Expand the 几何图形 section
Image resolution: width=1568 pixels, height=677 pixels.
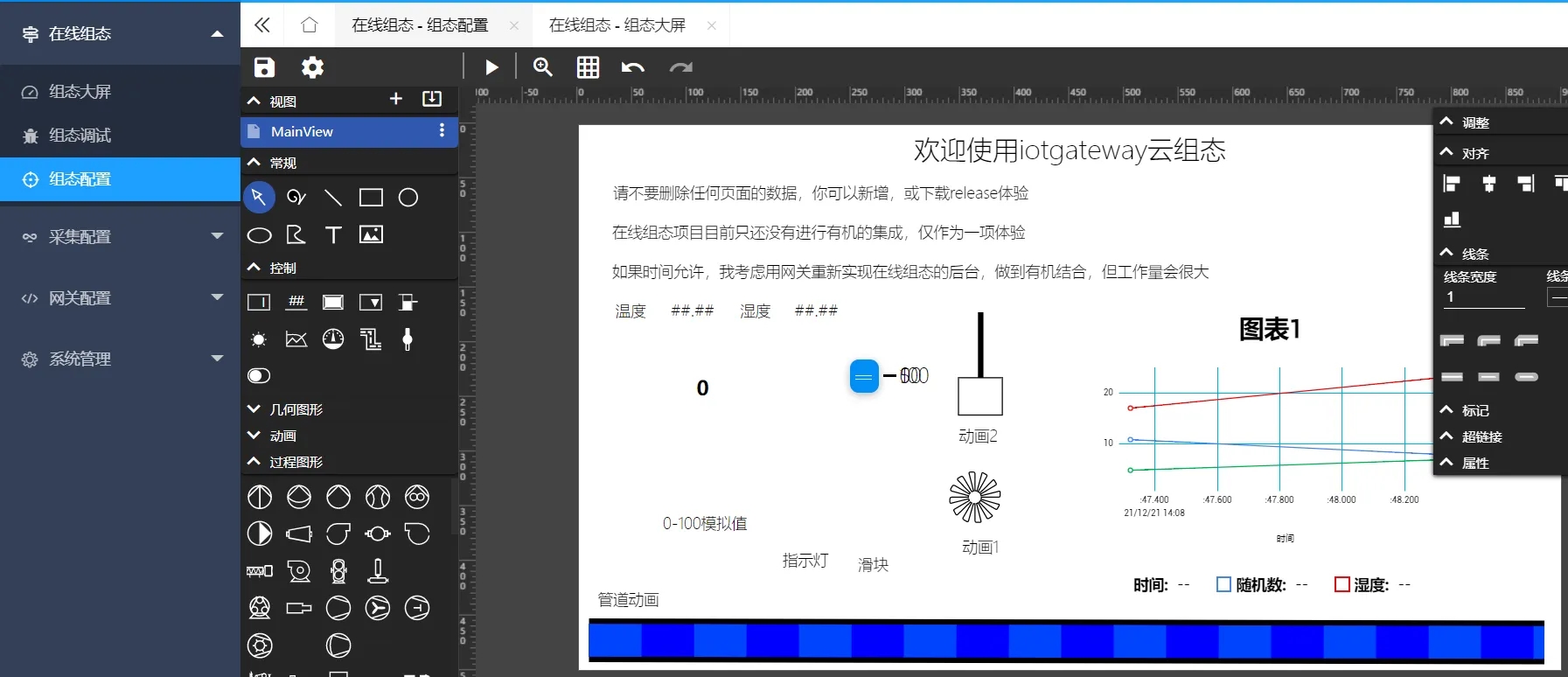[x=296, y=409]
